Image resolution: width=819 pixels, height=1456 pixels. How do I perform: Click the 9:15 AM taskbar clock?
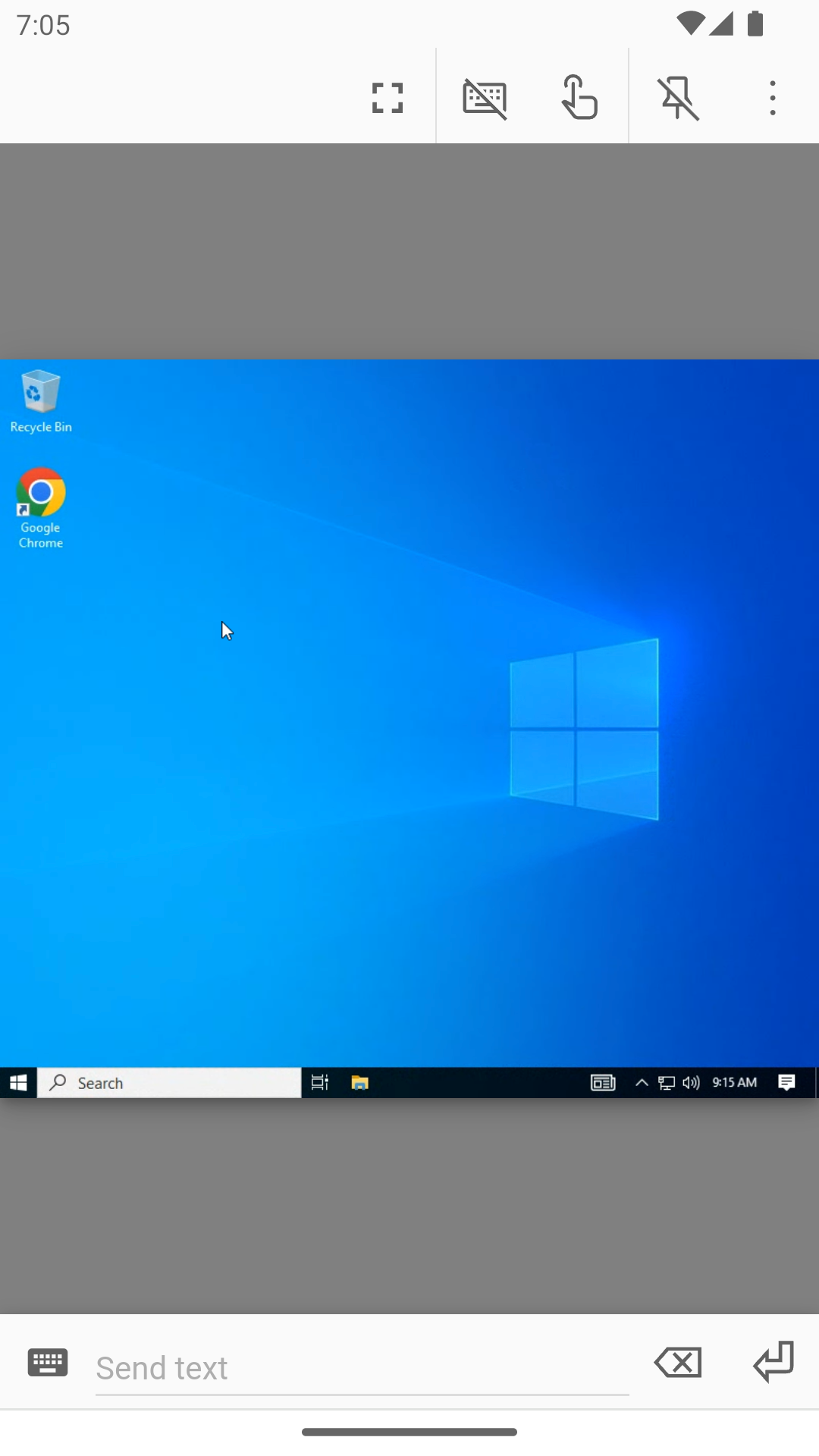click(x=734, y=1083)
